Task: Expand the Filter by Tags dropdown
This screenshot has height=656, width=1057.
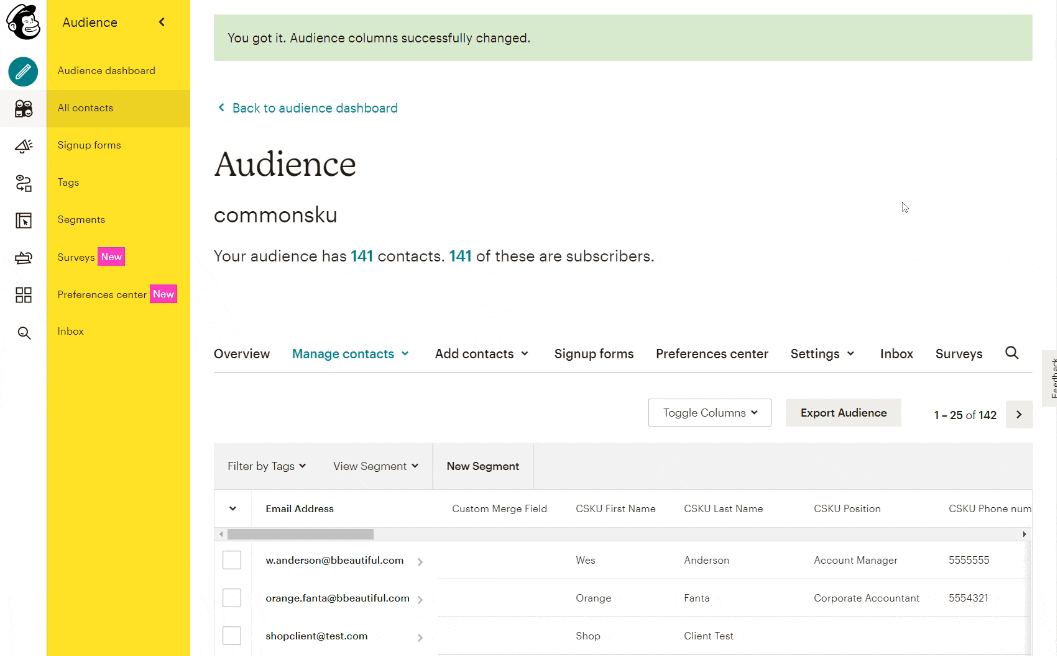Action: (x=265, y=466)
